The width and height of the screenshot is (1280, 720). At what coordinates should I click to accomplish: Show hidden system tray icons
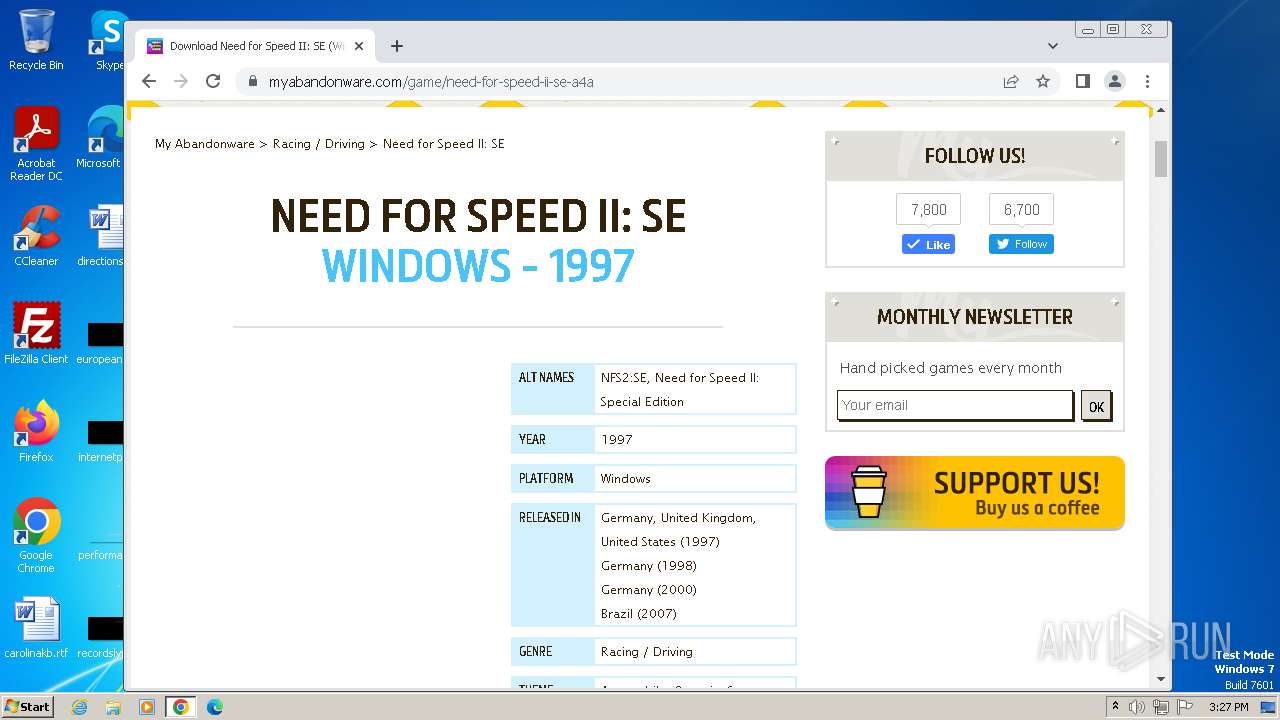pos(1115,707)
